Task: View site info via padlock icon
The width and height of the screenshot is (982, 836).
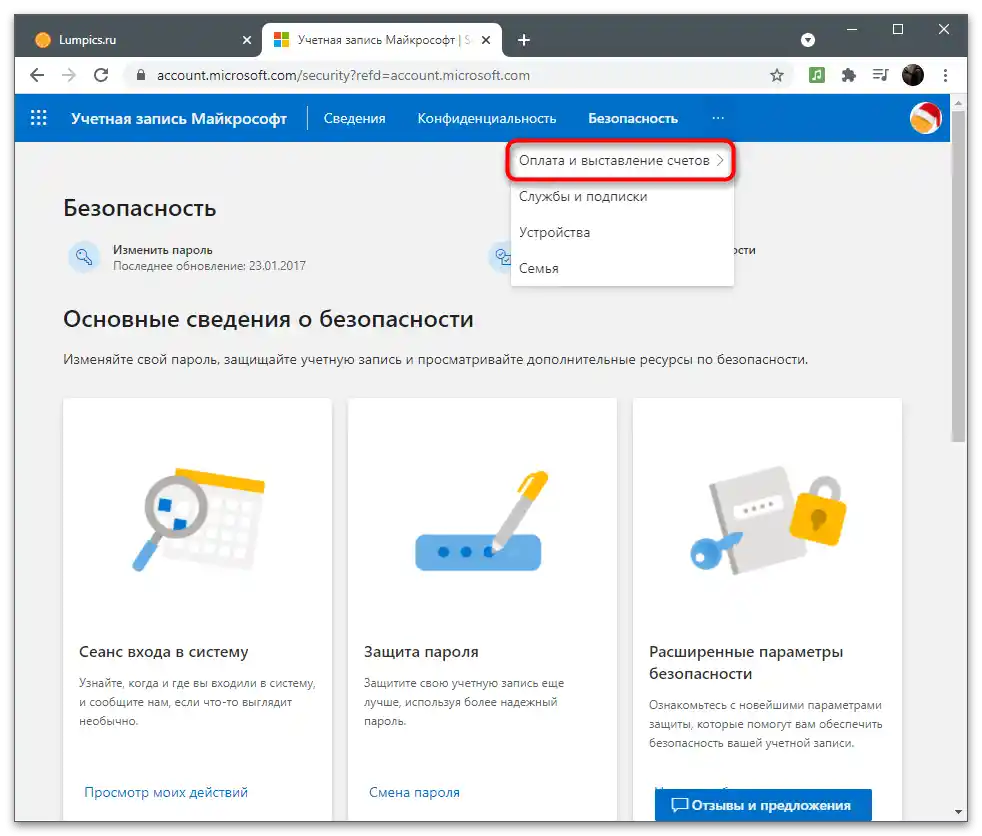Action: [141, 75]
